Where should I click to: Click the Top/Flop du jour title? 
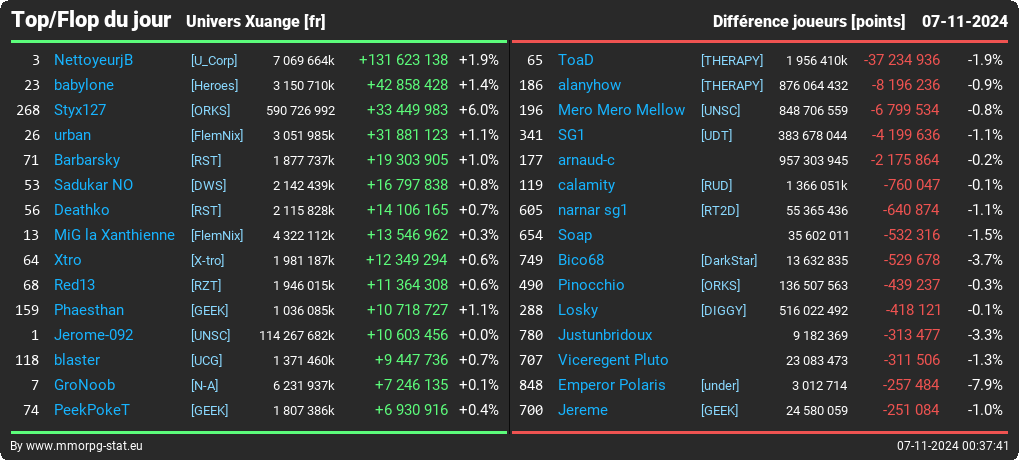coord(91,20)
